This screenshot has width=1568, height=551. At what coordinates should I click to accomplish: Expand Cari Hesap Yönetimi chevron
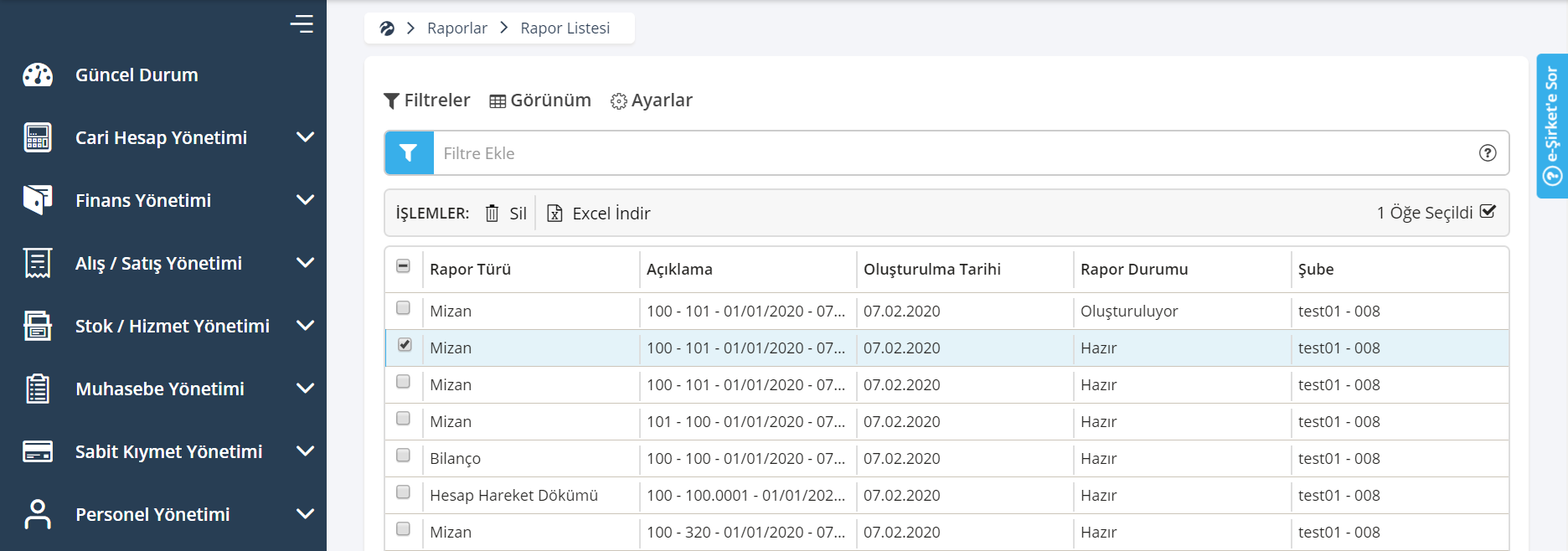point(306,137)
